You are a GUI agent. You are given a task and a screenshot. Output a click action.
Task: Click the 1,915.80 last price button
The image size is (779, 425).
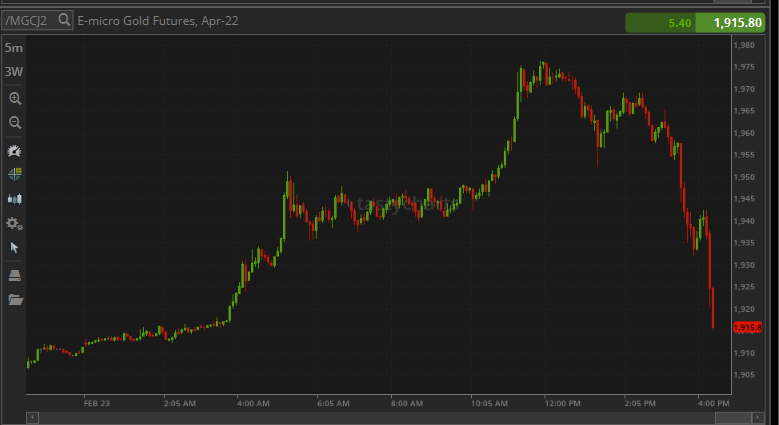pyautogui.click(x=738, y=22)
